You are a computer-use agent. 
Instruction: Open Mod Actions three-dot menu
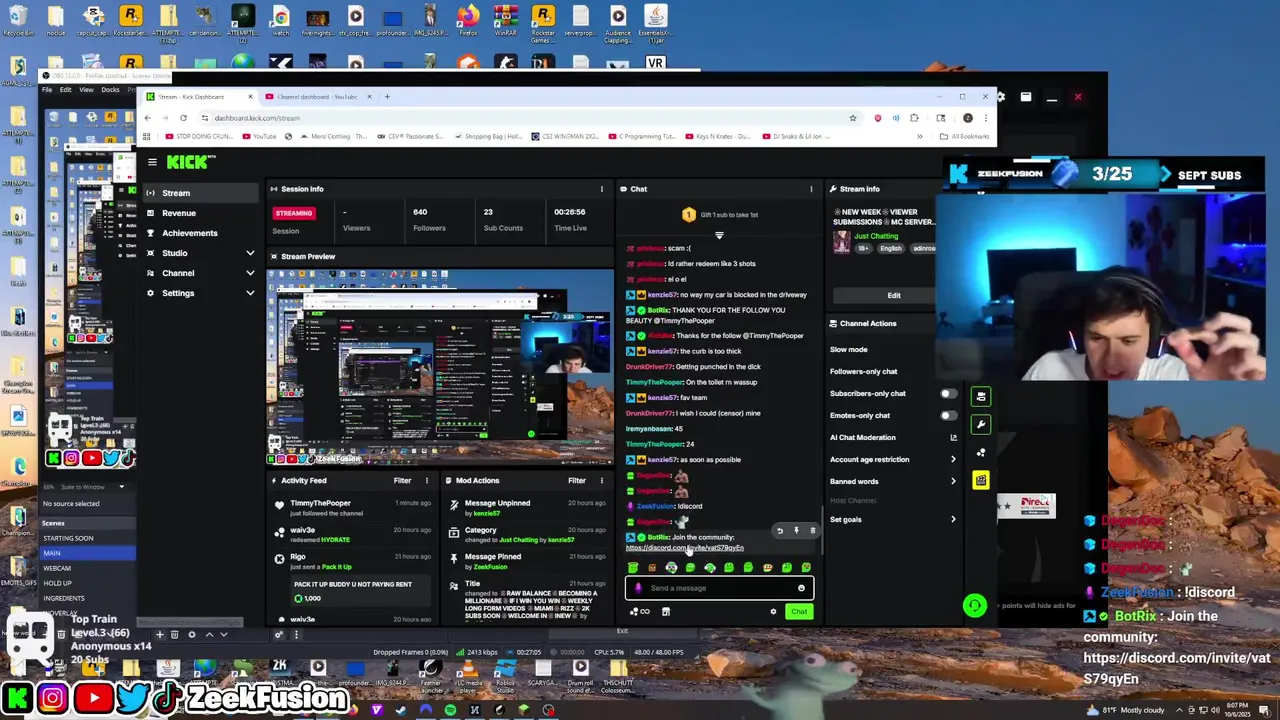click(601, 481)
